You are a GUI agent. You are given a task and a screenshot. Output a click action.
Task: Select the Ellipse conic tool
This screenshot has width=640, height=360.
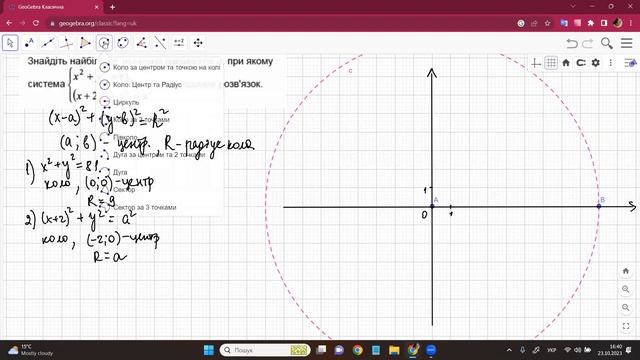click(x=123, y=43)
